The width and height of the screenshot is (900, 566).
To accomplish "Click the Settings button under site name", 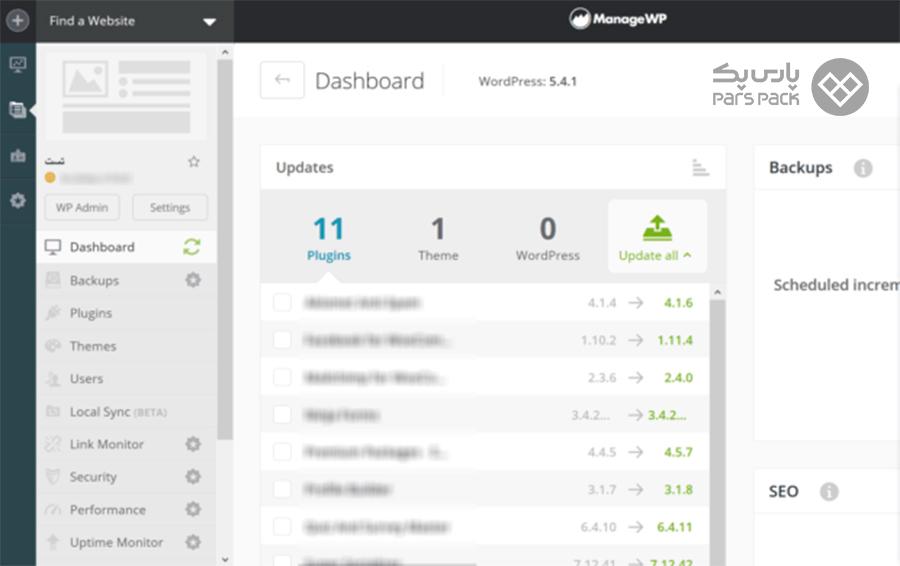I will pyautogui.click(x=170, y=207).
